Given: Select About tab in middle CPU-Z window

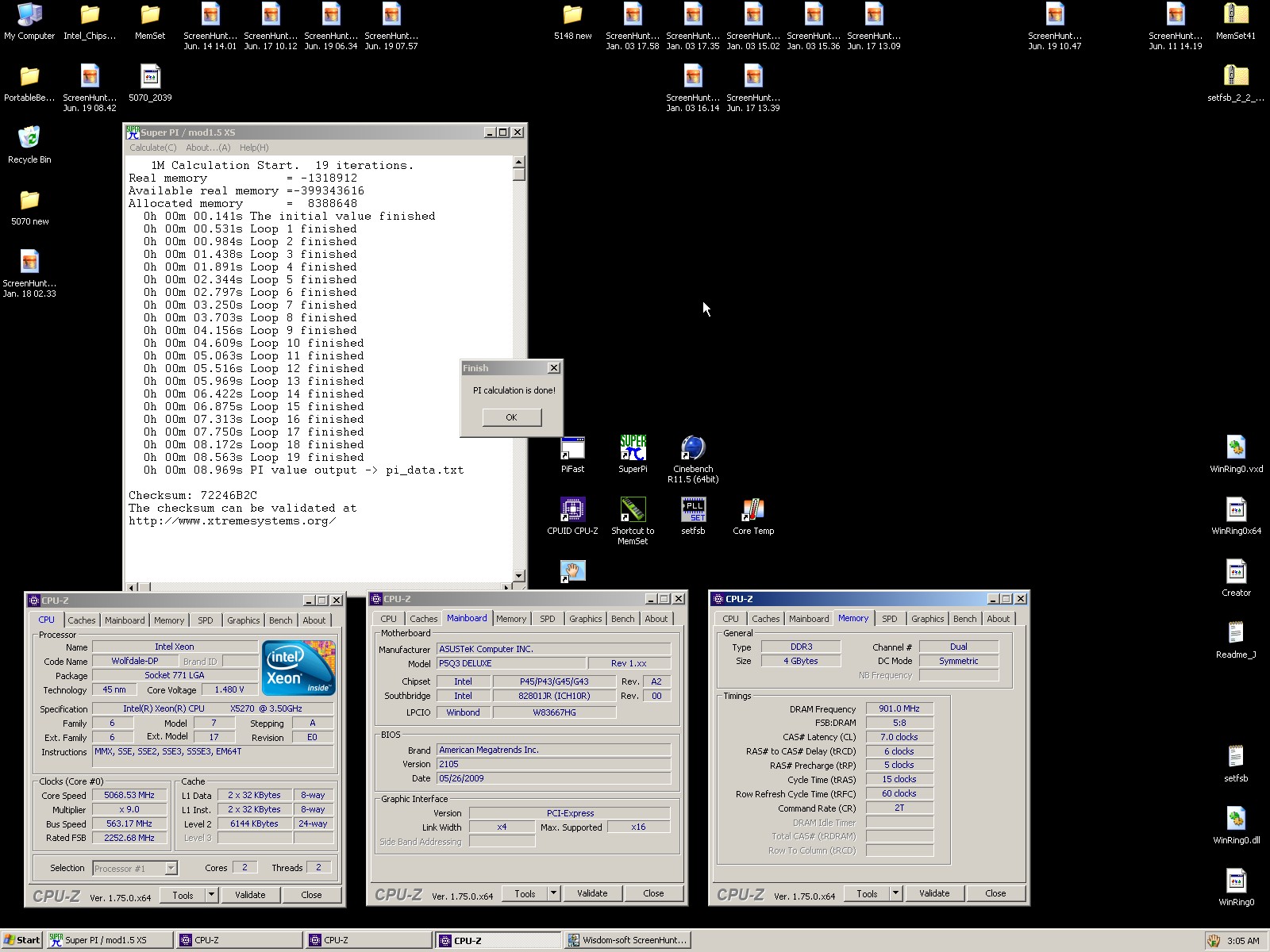Looking at the screenshot, I should pos(656,619).
